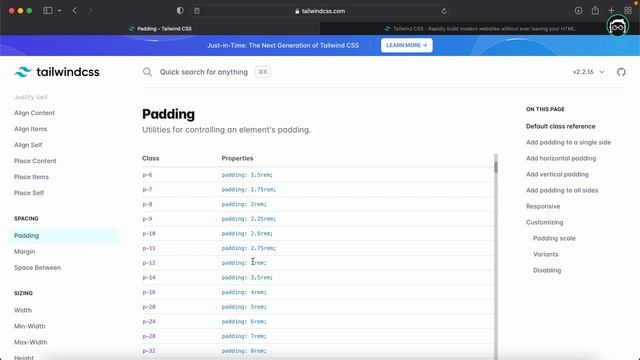640x360 pixels.
Task: Go forward with the forward arrow
Action: point(90,11)
